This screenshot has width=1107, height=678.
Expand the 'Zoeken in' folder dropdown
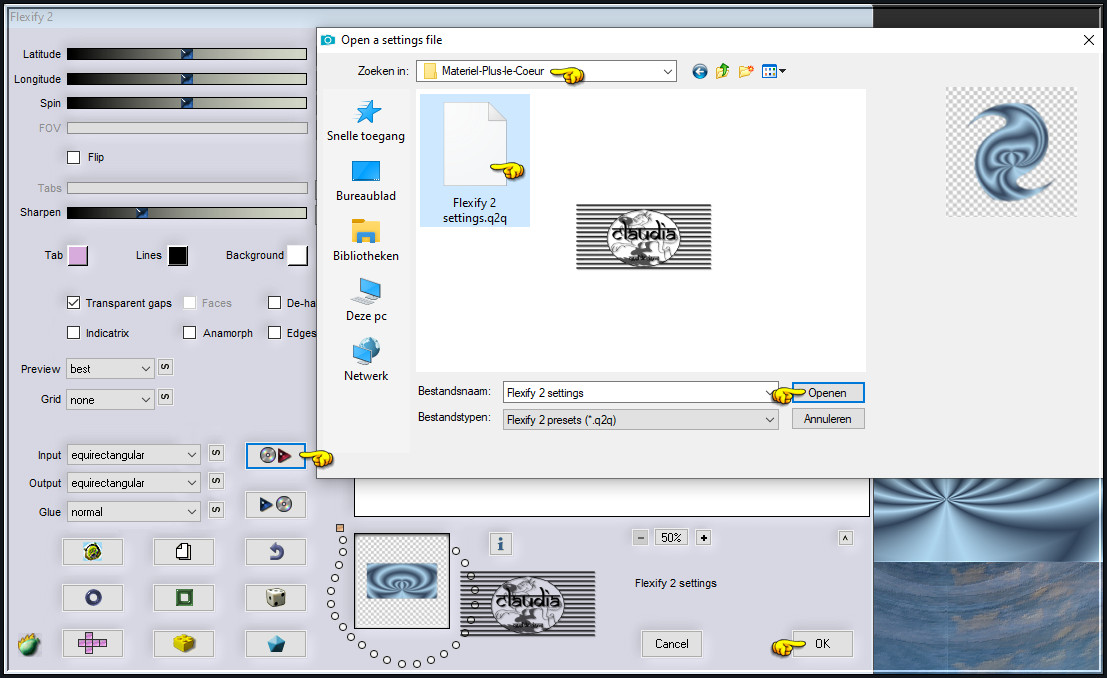[668, 71]
